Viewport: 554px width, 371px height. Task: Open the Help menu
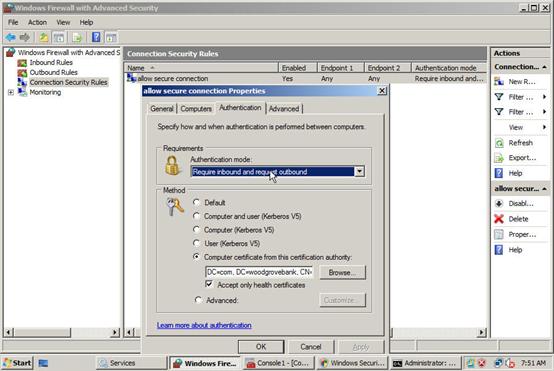(86, 22)
